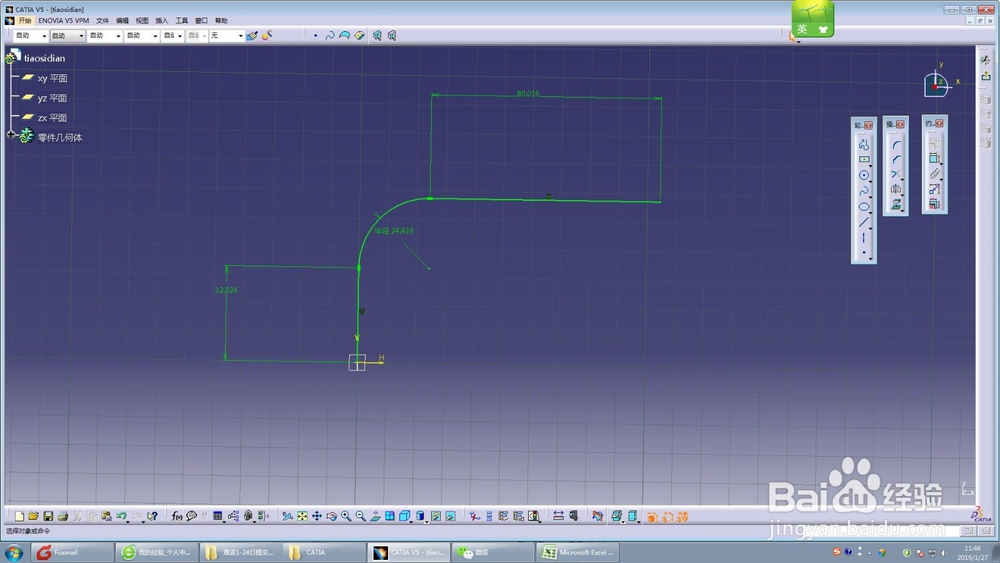
Task: Open the fourth 自动 line type dropdown
Action: coord(142,36)
